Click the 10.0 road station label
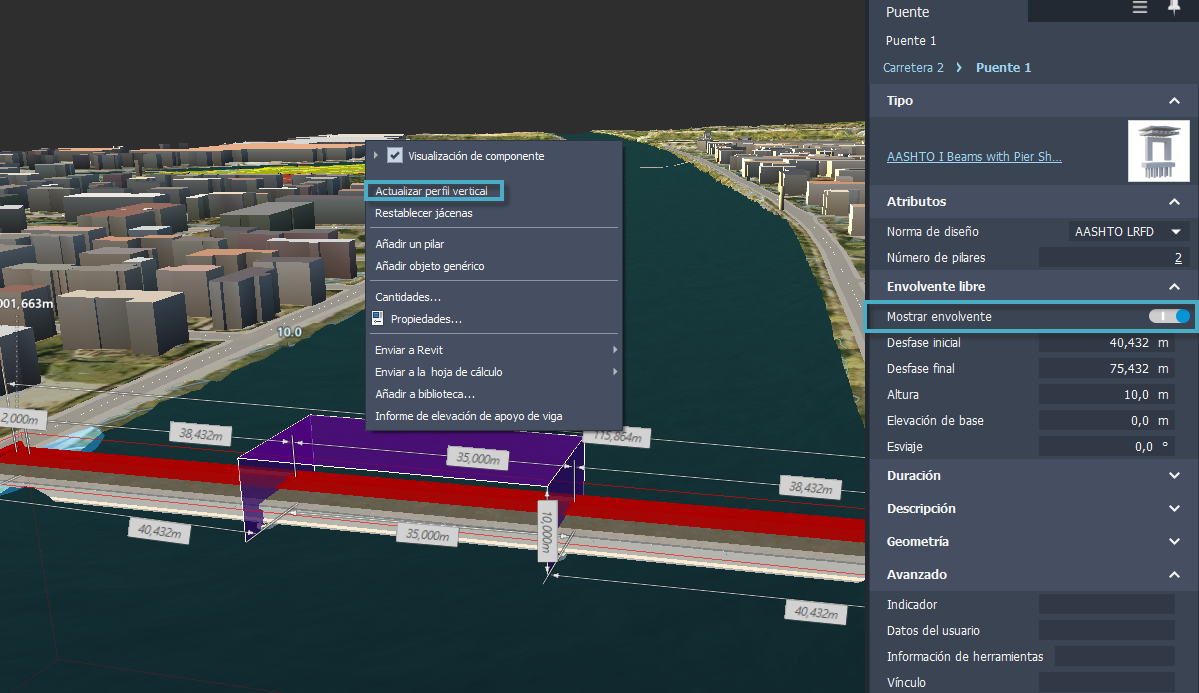 coord(289,332)
